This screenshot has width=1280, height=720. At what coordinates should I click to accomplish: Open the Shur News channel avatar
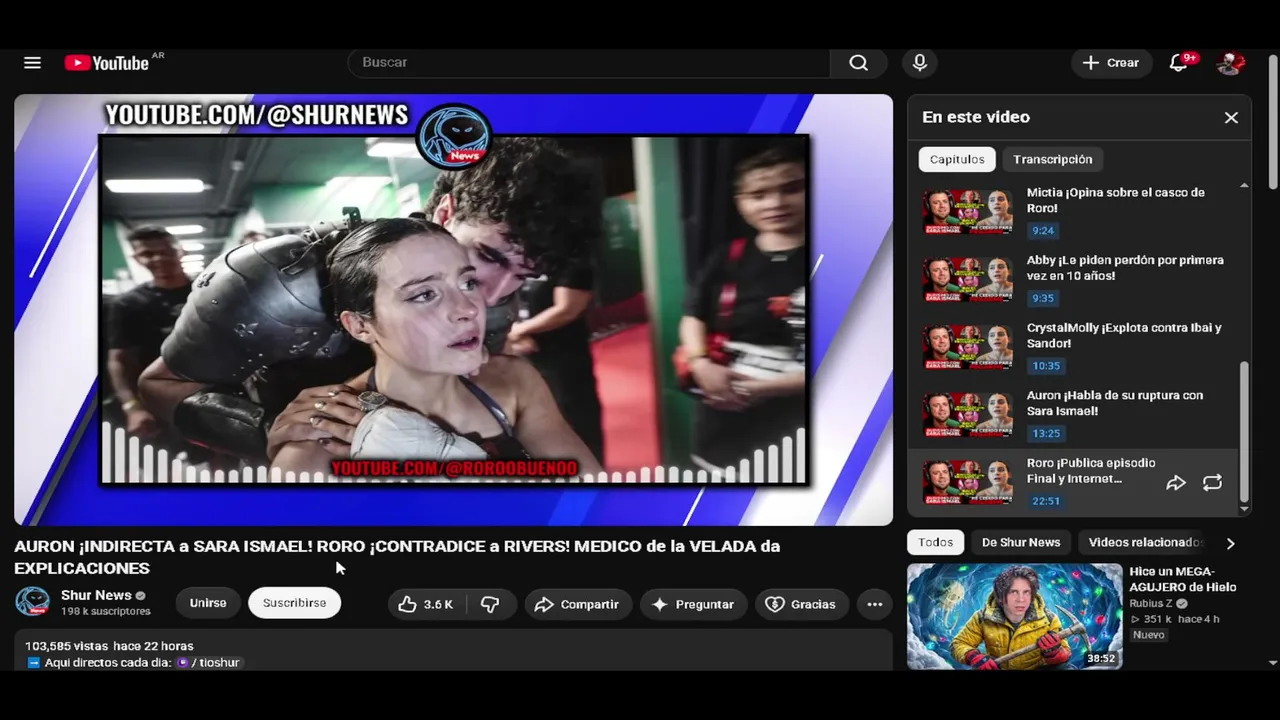(32, 602)
